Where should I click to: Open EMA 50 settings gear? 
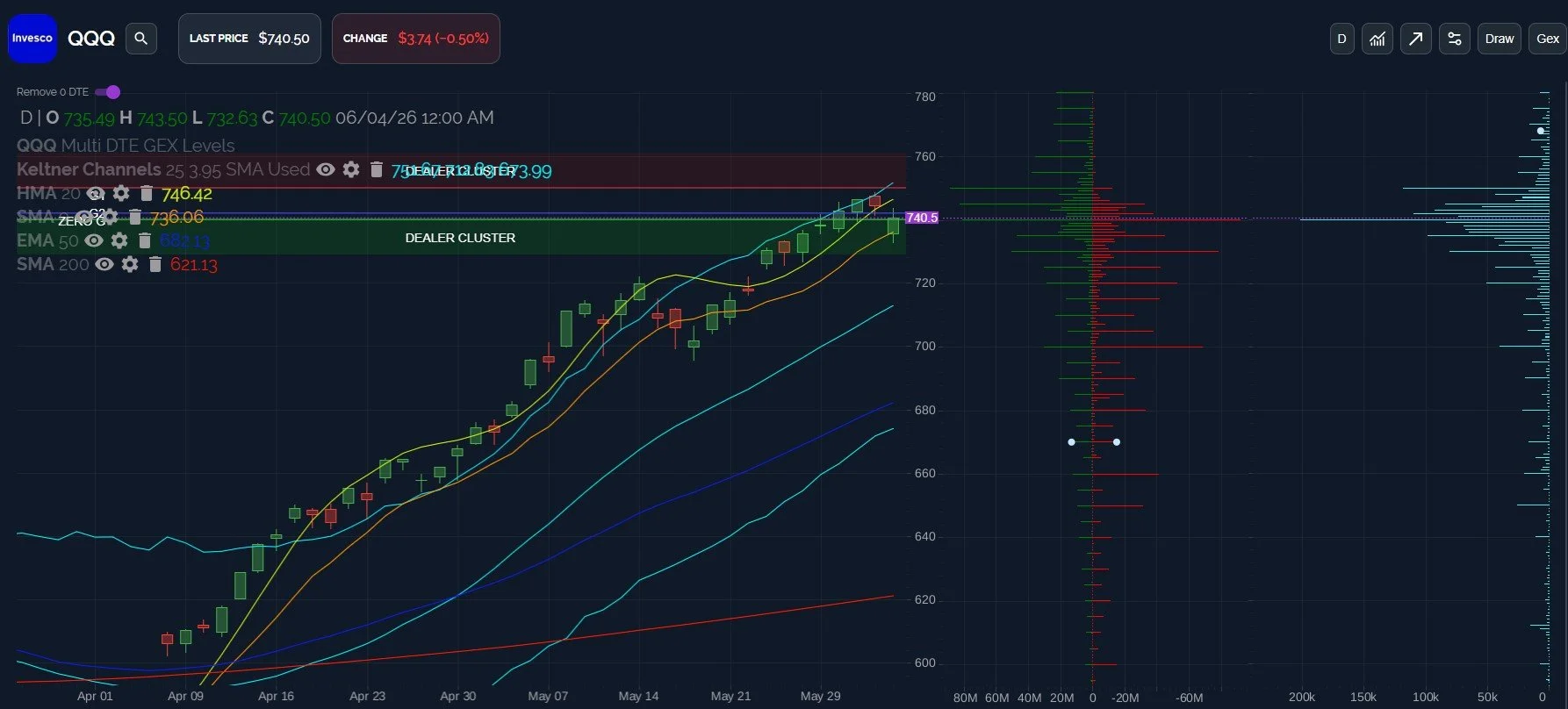(x=119, y=240)
